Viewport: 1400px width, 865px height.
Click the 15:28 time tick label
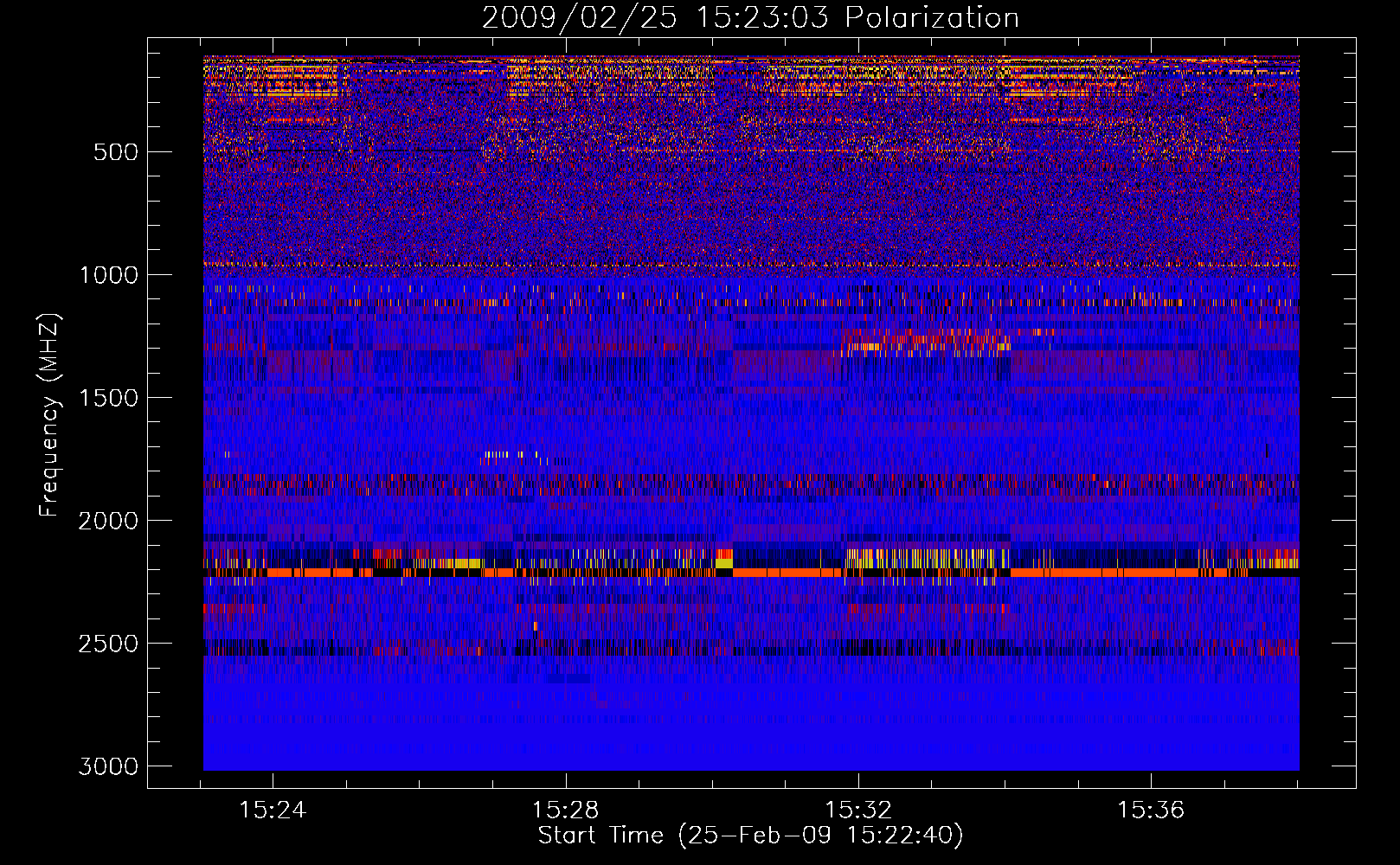[x=565, y=811]
